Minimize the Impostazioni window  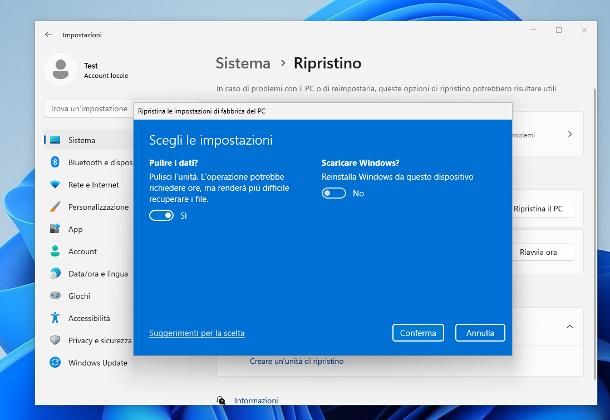pyautogui.click(x=533, y=30)
